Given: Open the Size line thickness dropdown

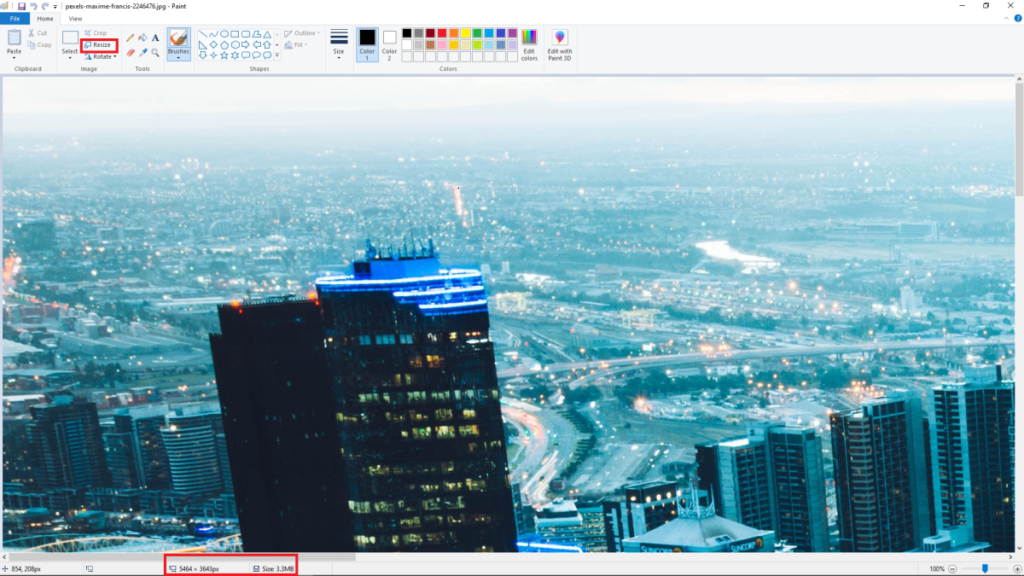Looking at the screenshot, I should tap(339, 45).
